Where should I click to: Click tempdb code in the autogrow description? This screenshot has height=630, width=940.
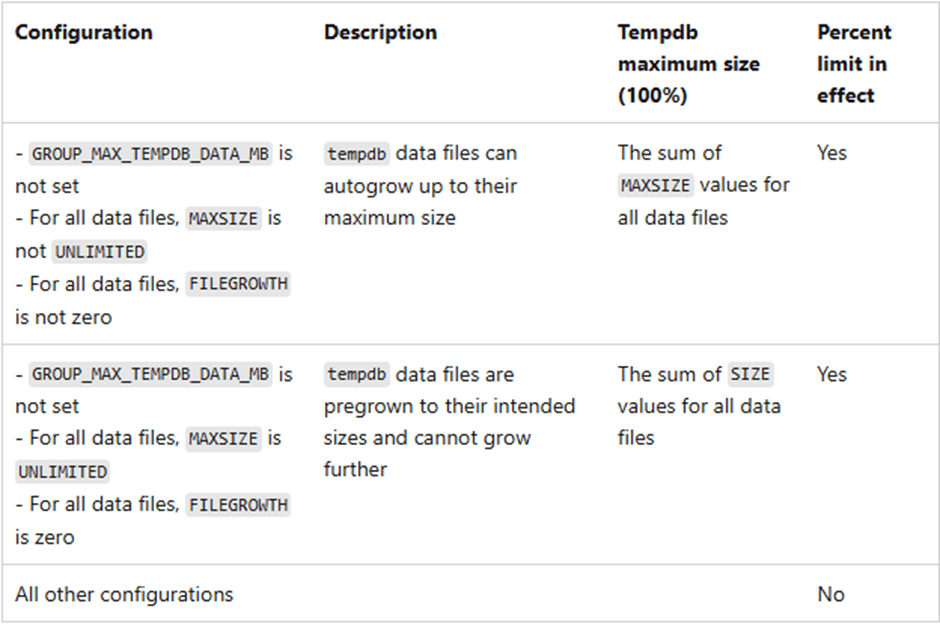(x=357, y=155)
